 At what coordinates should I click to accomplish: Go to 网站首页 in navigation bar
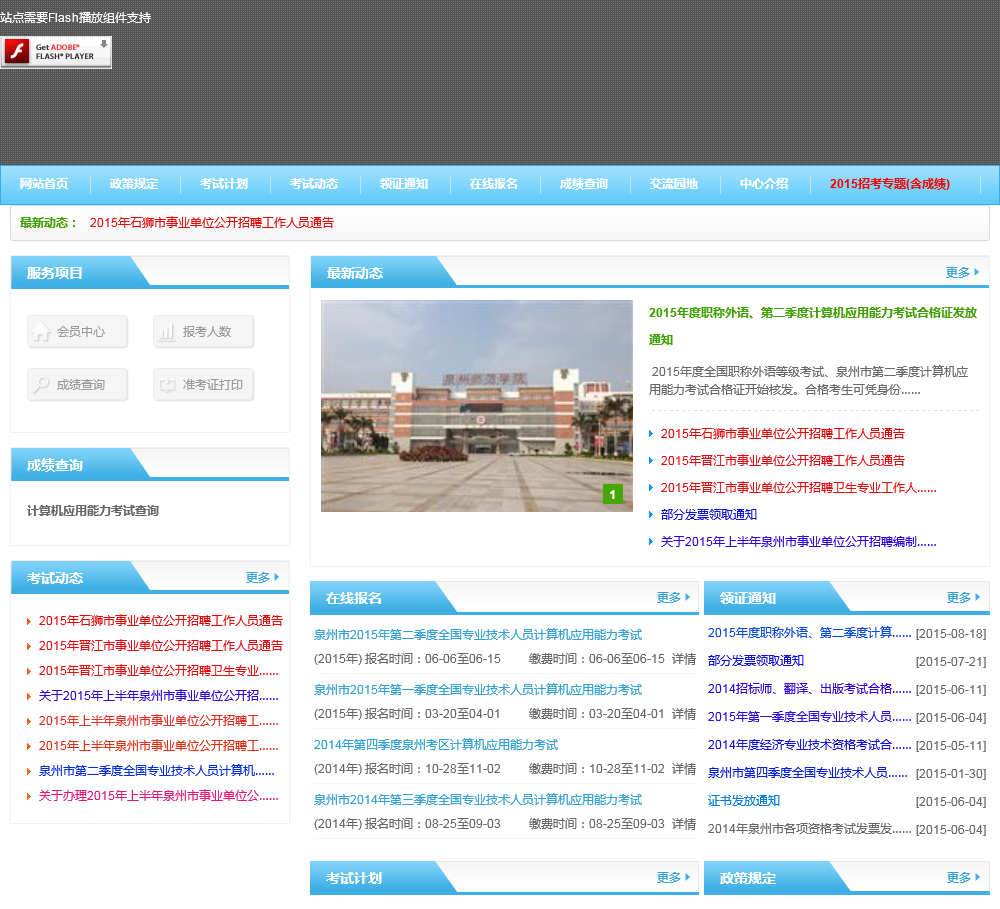tap(43, 184)
